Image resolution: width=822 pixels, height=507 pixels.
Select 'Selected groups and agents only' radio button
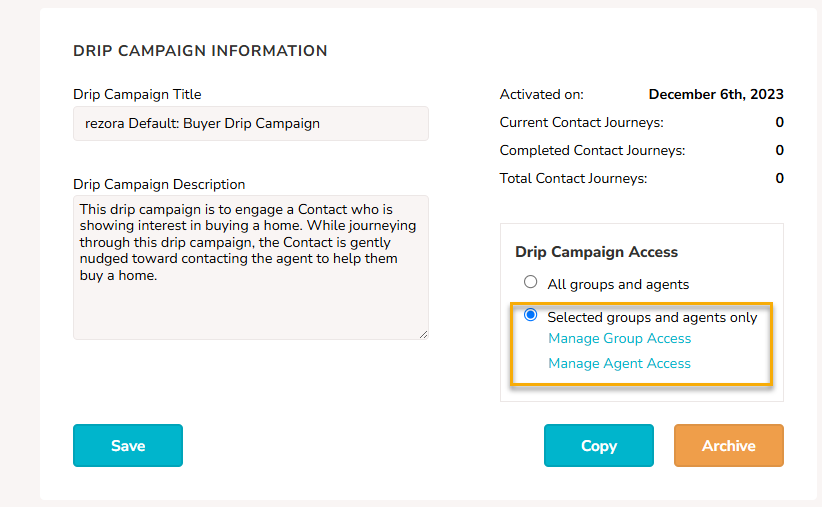(531, 315)
